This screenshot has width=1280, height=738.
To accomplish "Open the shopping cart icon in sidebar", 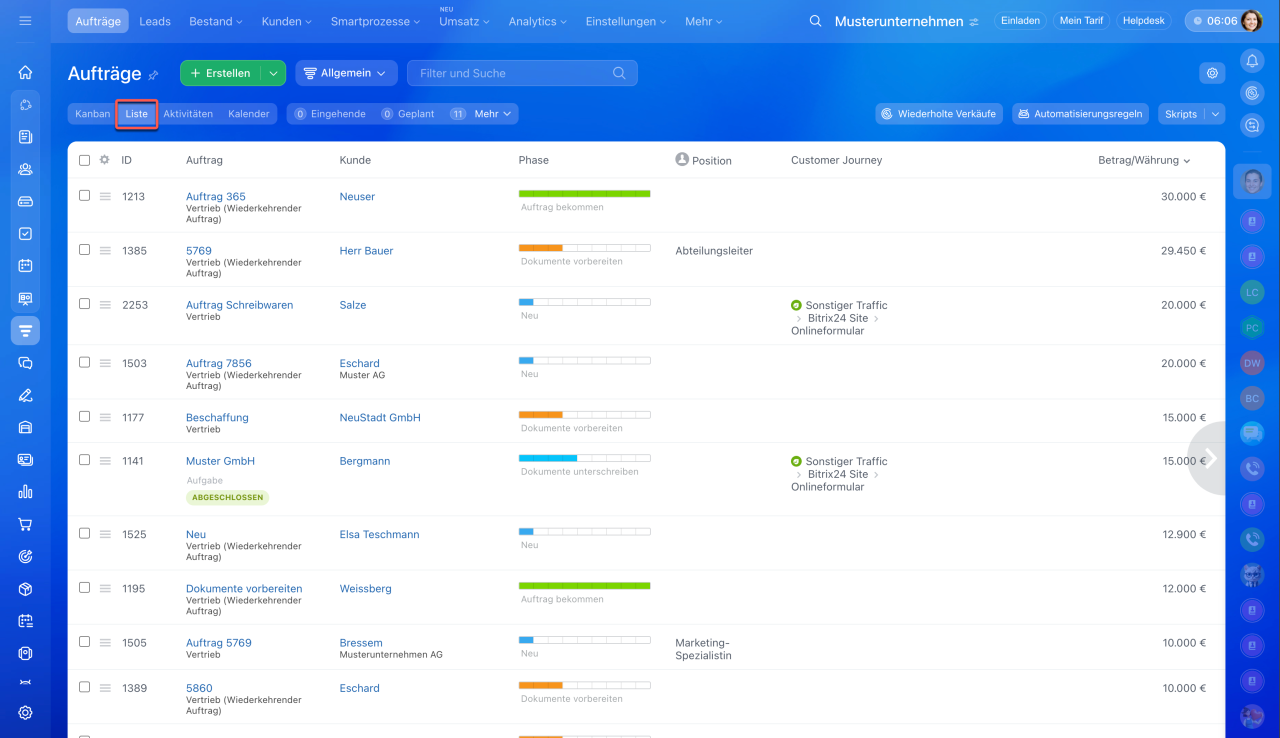I will (25, 524).
